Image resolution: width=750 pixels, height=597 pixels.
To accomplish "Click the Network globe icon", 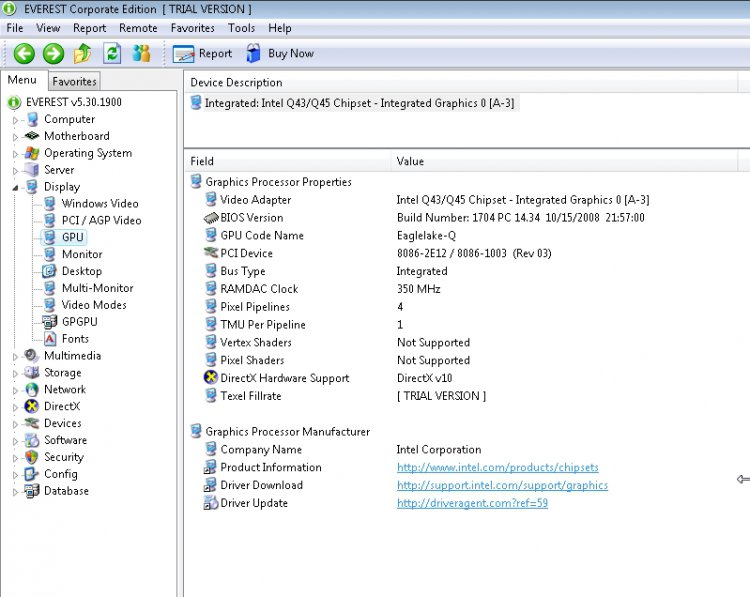I will [32, 389].
